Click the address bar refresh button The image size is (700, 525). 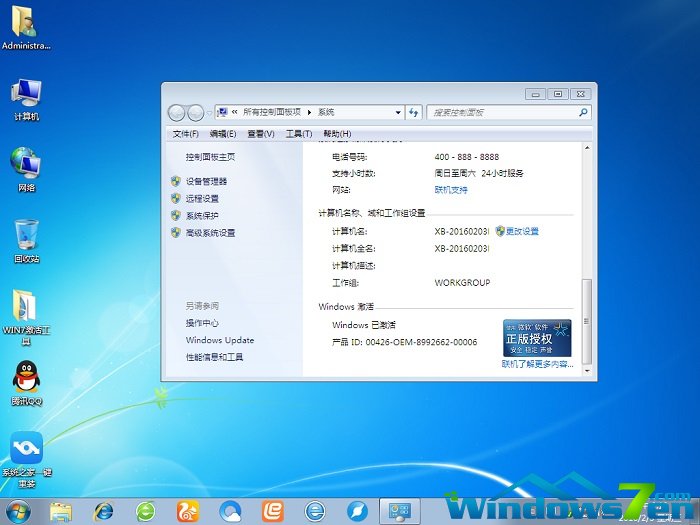click(x=414, y=112)
